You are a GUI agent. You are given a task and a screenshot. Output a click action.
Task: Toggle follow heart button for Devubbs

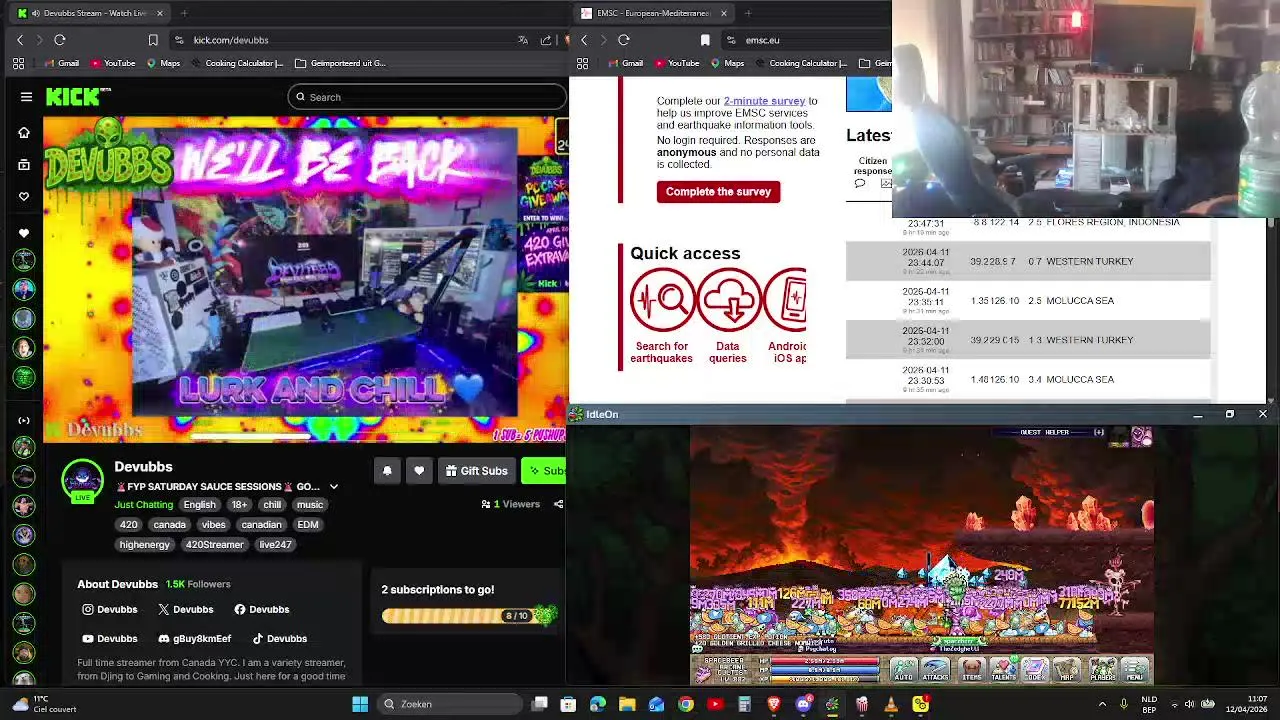(x=419, y=471)
